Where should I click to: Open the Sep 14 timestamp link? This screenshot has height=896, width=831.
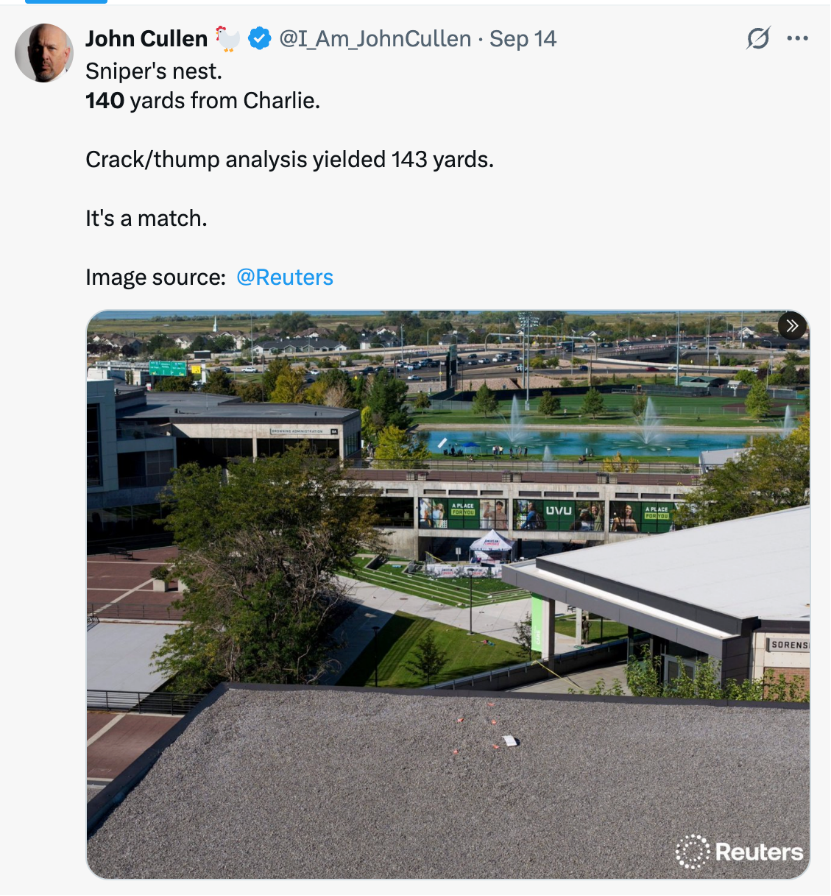tap(523, 39)
